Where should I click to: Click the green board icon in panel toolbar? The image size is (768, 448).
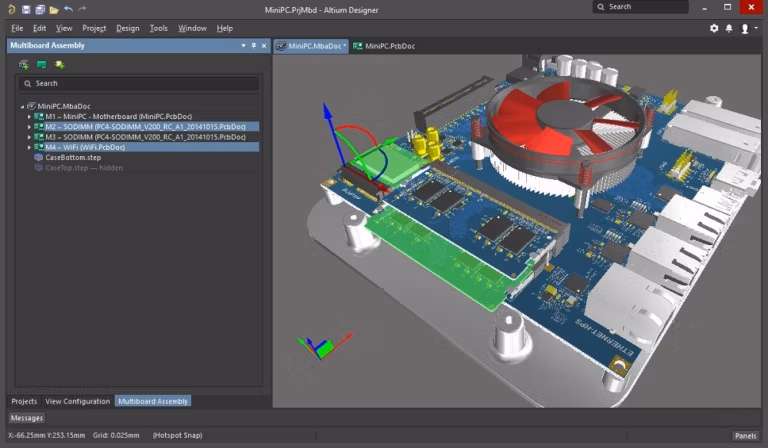42,65
